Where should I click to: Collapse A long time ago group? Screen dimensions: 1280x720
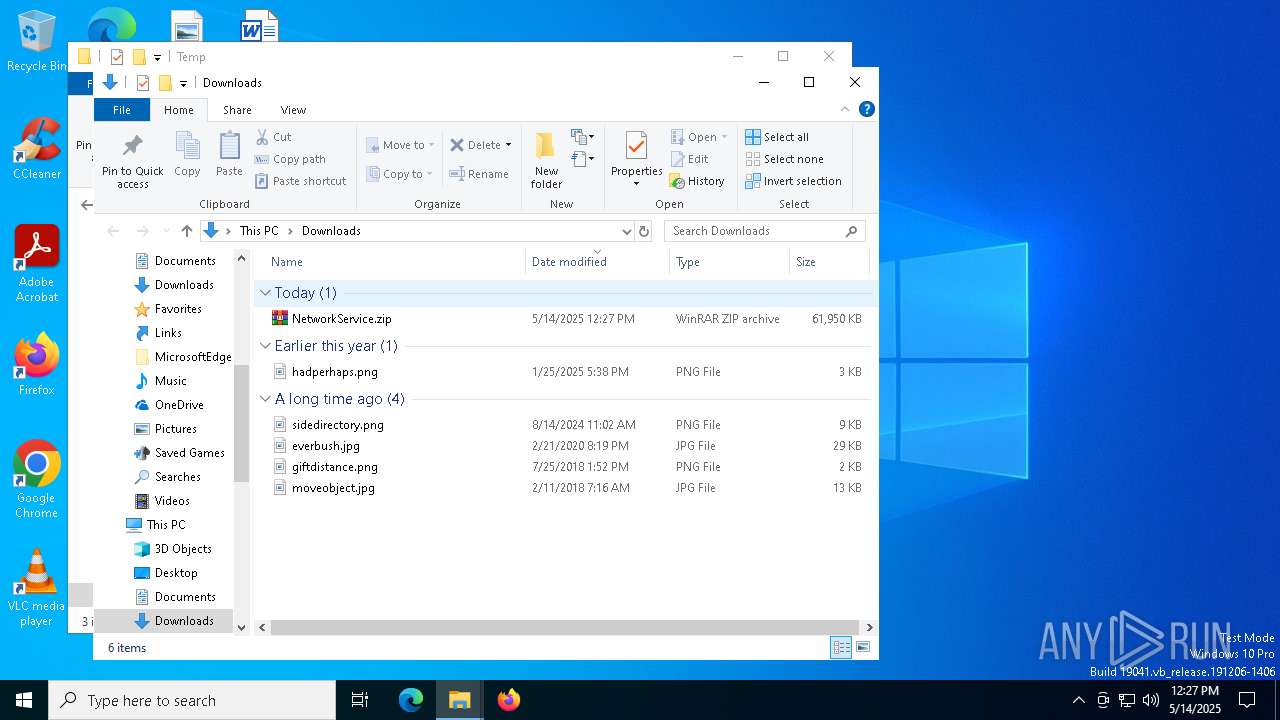[265, 399]
